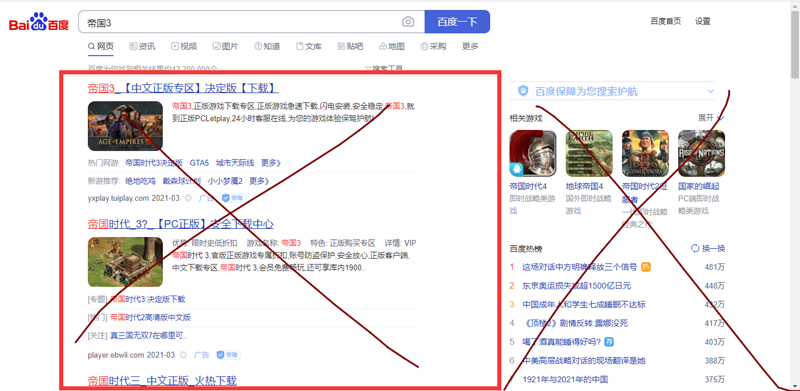Open result 帝国3_【中文正版专区】决定版【下载】
This screenshot has width=800, height=391.
point(183,88)
